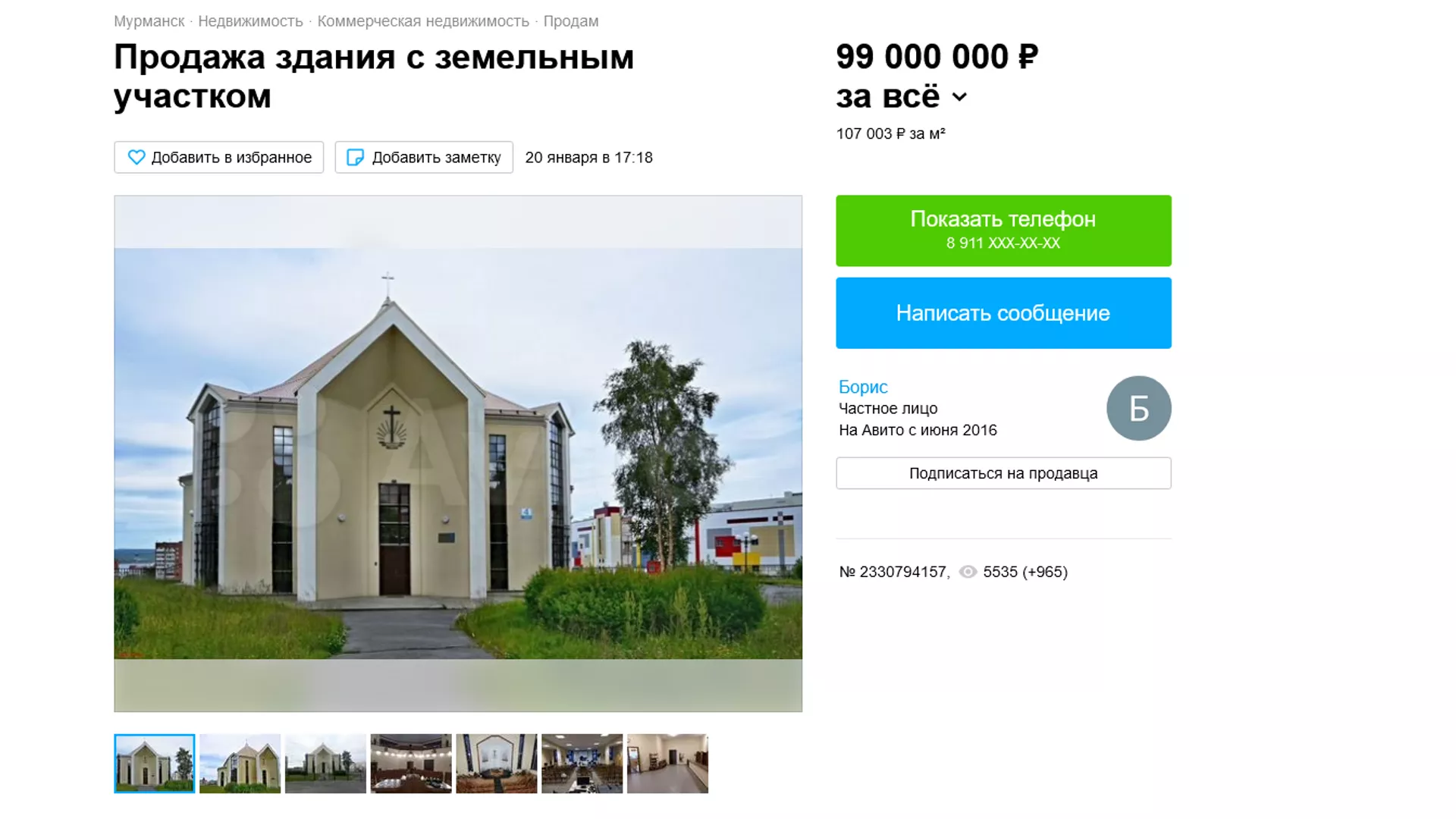Screen dimensions: 1456x819
Task: Click the heart icon to add to favorites
Action: click(x=136, y=157)
